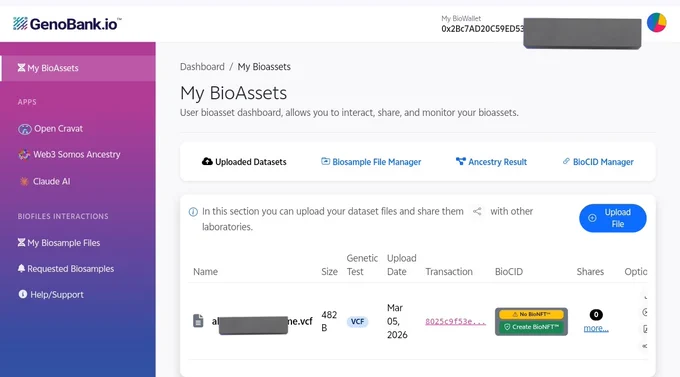
Task: Click the more... shares link
Action: click(x=596, y=328)
